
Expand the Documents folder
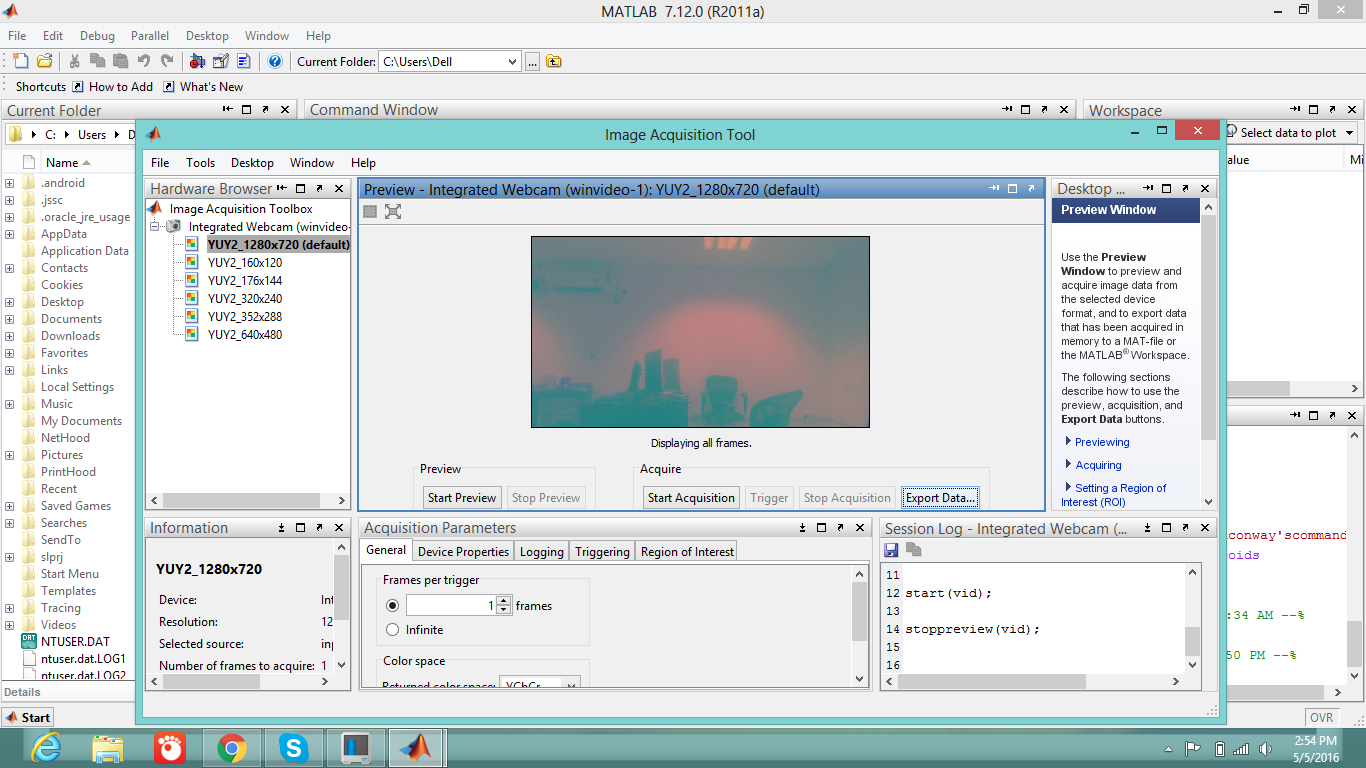point(9,319)
